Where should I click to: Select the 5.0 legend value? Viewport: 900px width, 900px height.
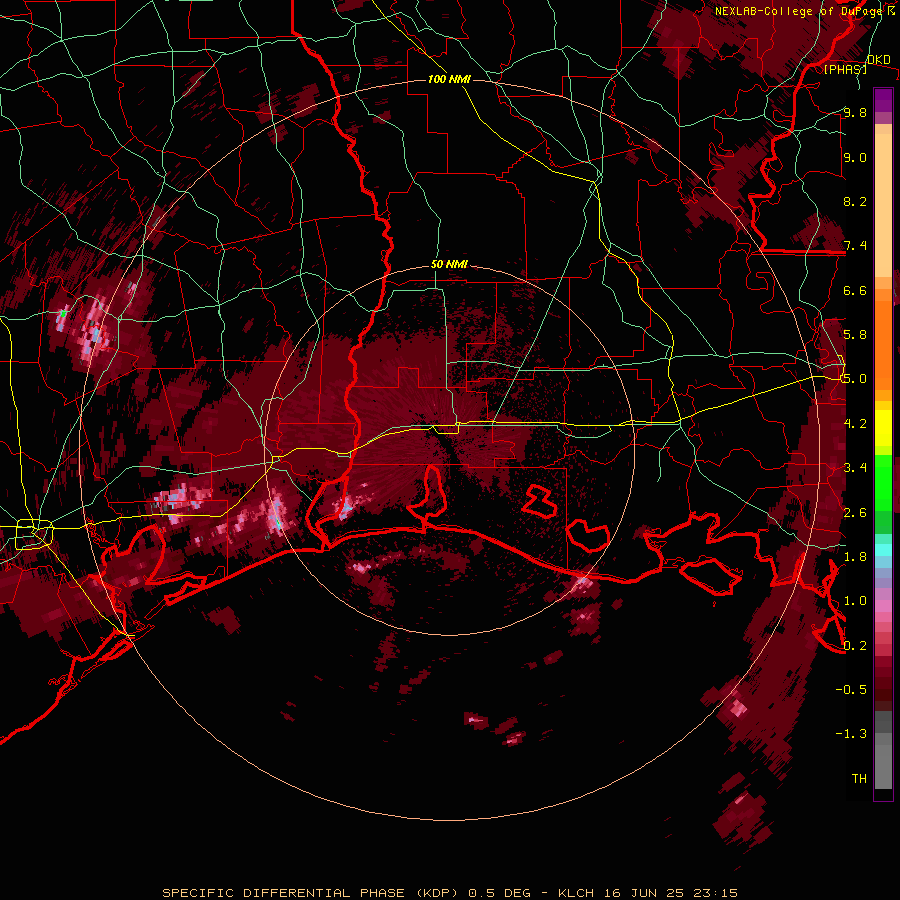pos(855,379)
